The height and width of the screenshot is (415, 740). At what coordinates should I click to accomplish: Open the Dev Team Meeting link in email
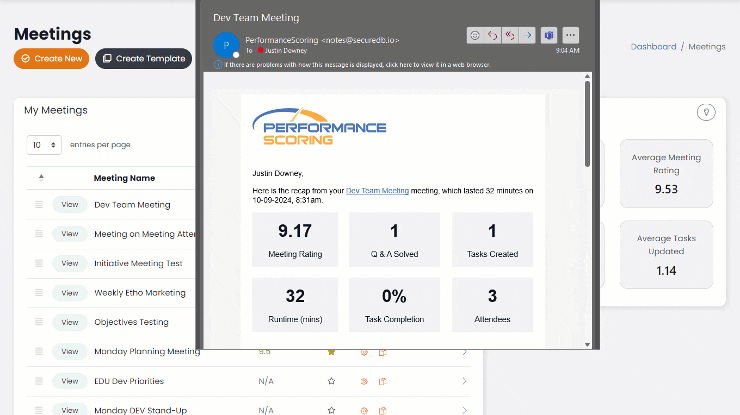click(x=377, y=190)
